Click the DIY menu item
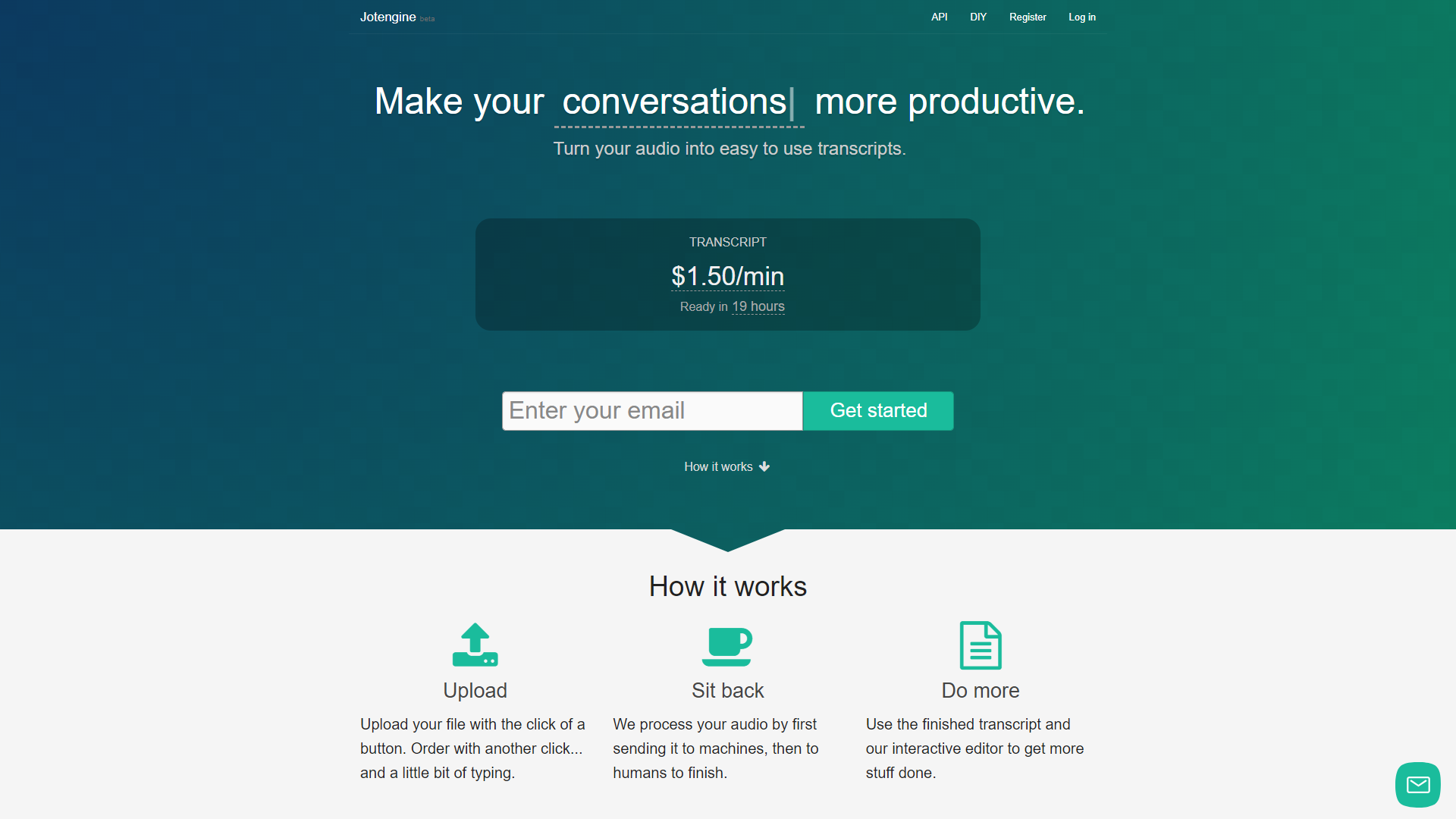This screenshot has width=1456, height=819. (977, 16)
